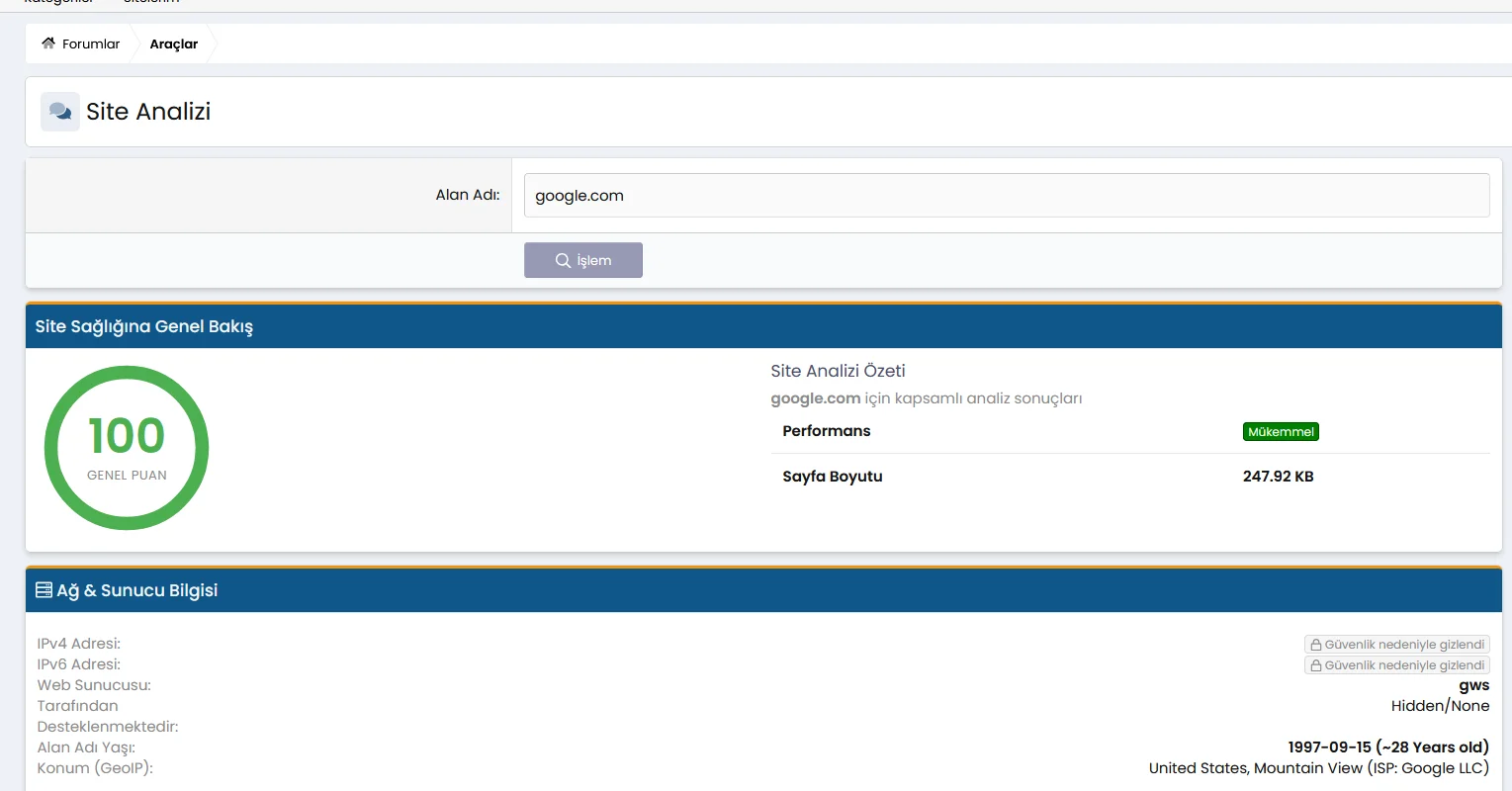Click the lock icon in the IPv6 hidden badge
The height and width of the screenshot is (791, 1512).
1316,665
